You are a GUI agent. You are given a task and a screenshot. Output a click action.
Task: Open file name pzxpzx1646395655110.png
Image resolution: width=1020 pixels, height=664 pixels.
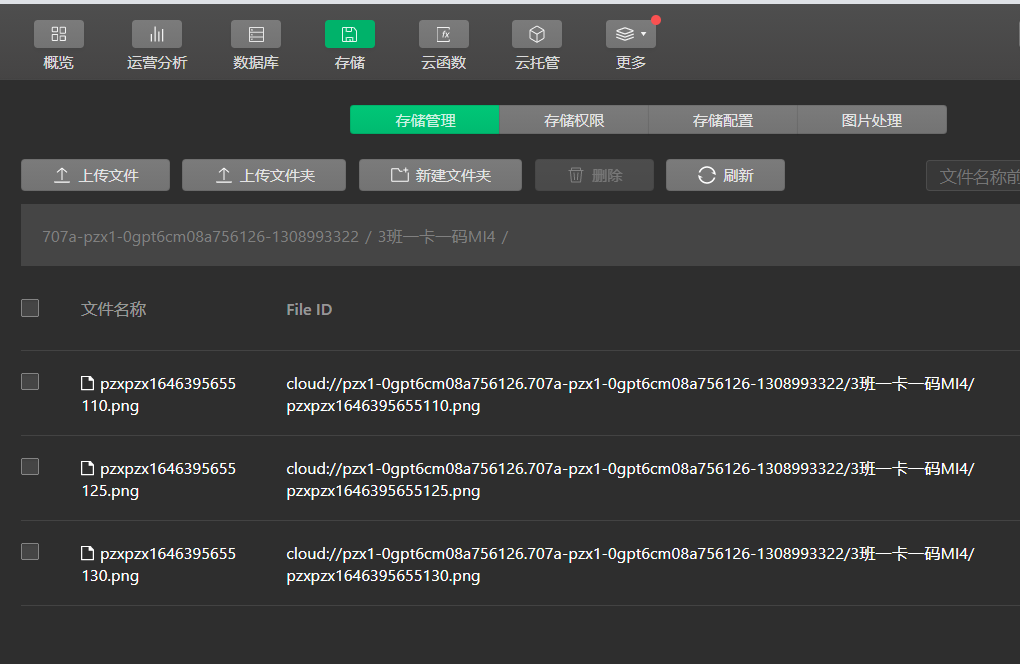pyautogui.click(x=159, y=395)
